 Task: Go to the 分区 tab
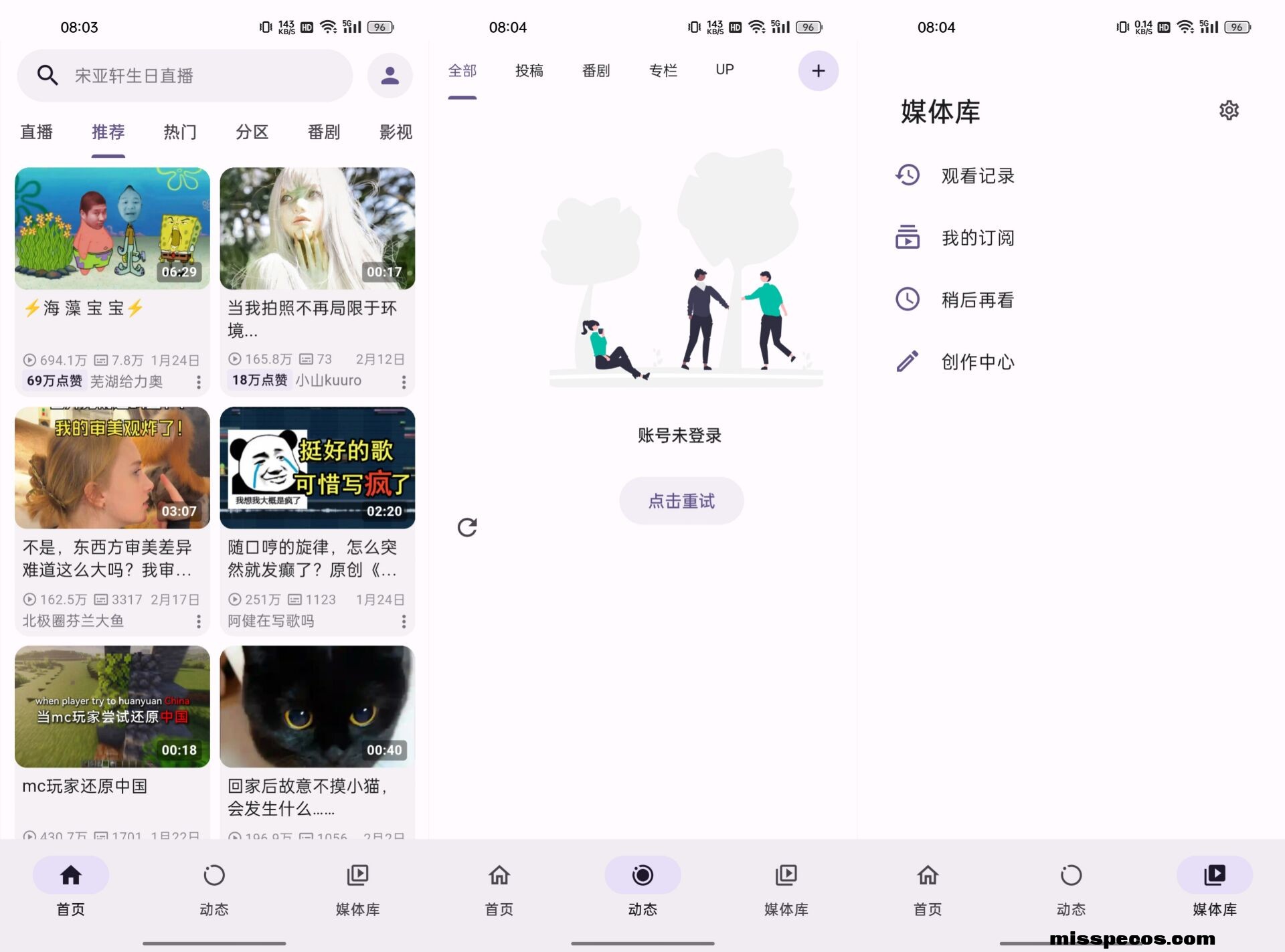click(x=252, y=132)
